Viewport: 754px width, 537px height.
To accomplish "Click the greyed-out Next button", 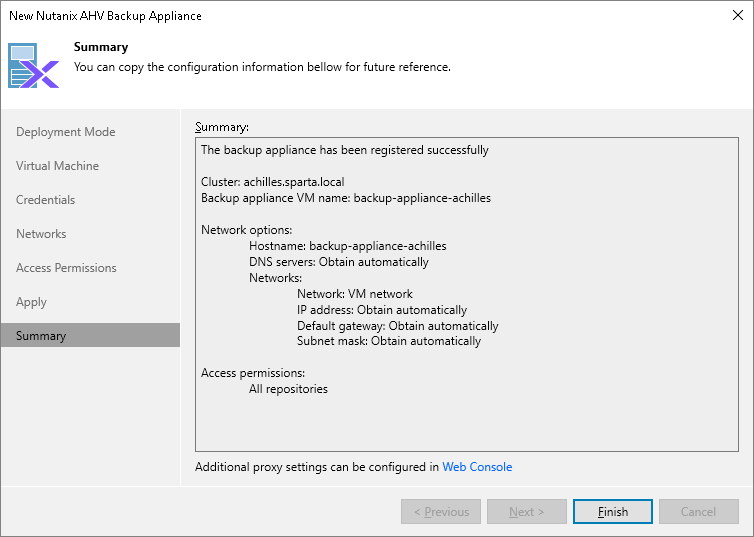I will (x=527, y=512).
